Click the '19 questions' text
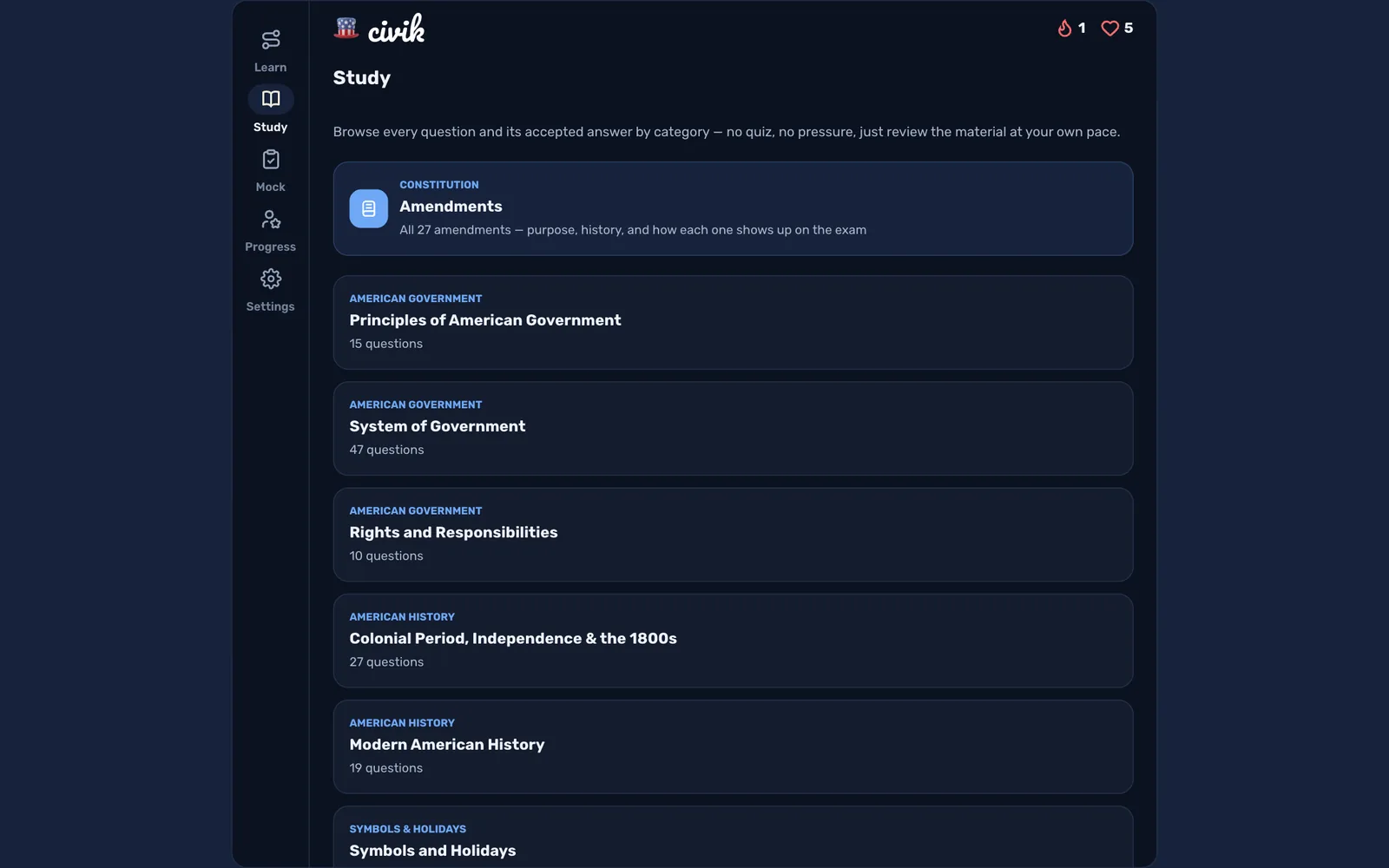The image size is (1389, 868). (x=386, y=768)
